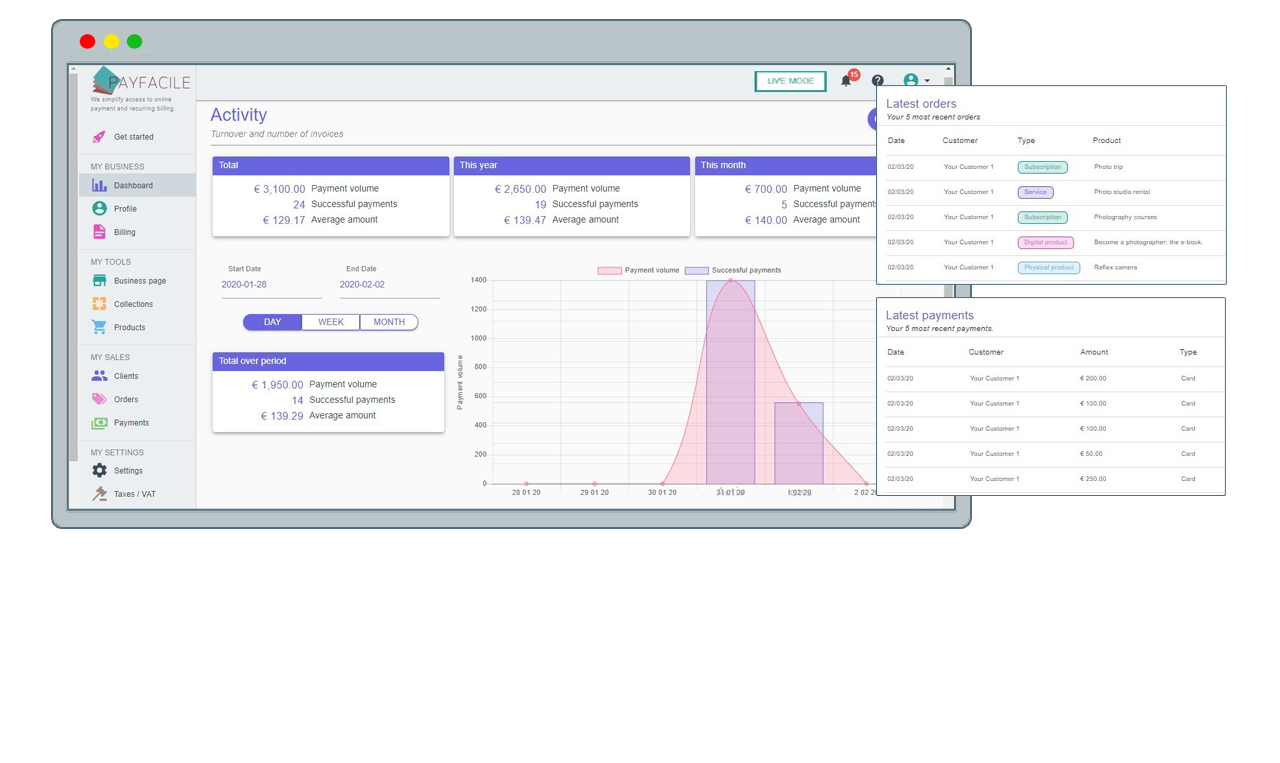Click the Settings gear icon
This screenshot has height=763, width=1280.
point(99,470)
